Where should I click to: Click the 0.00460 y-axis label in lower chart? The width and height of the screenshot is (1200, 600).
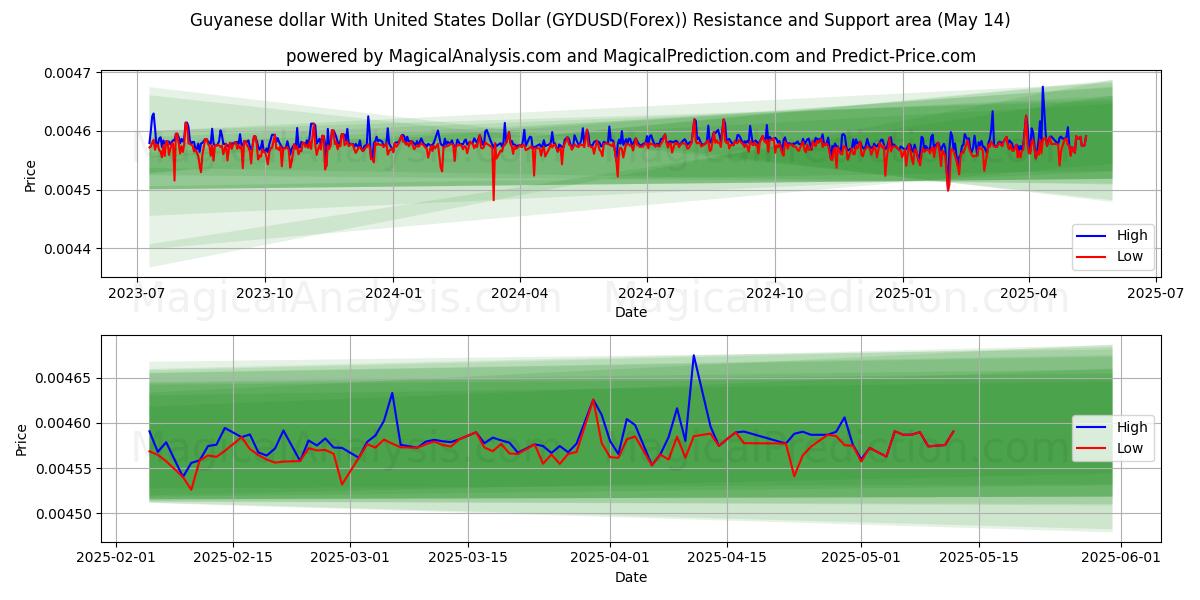coord(63,423)
